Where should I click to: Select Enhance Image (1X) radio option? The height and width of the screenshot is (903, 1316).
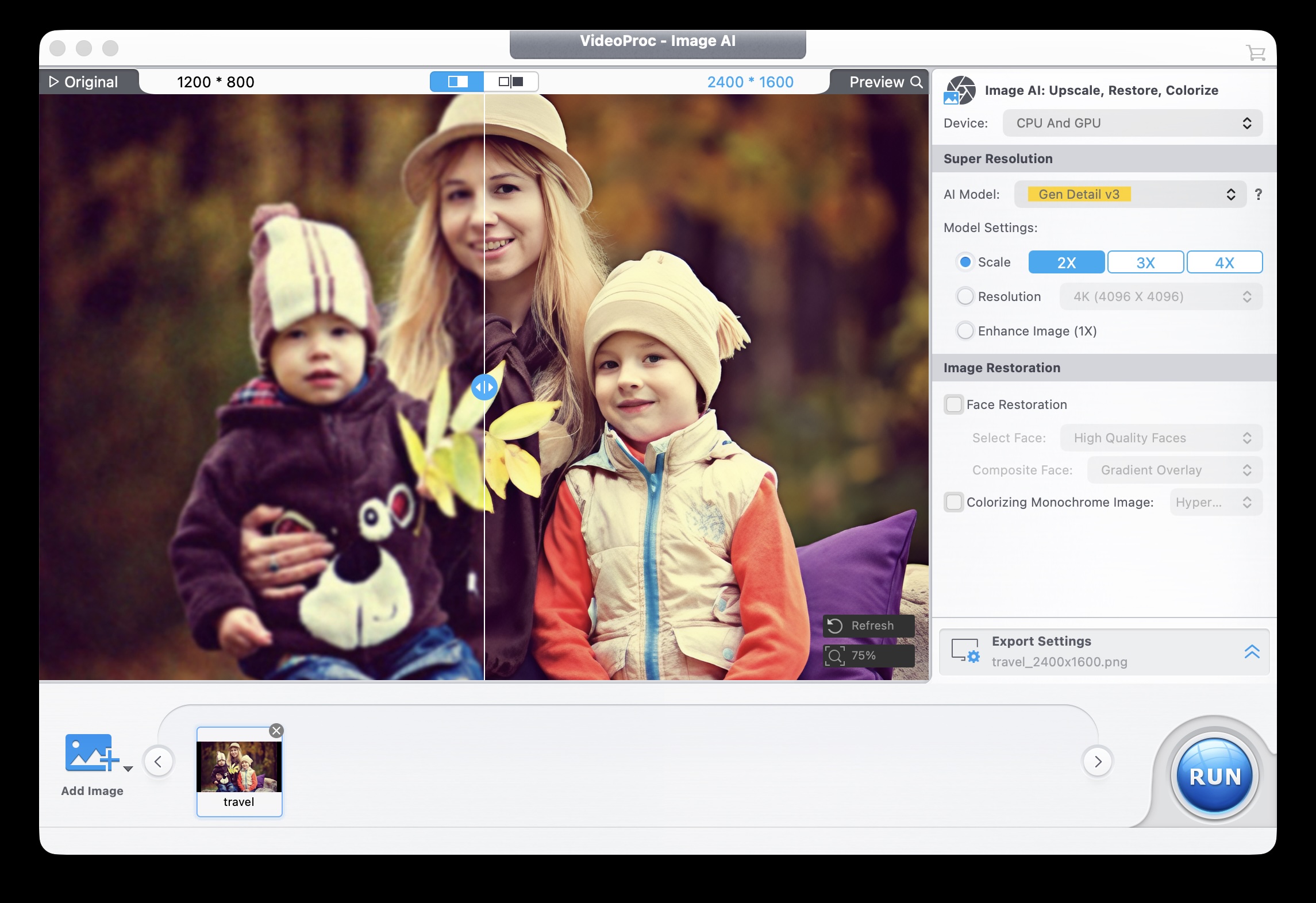click(x=965, y=331)
